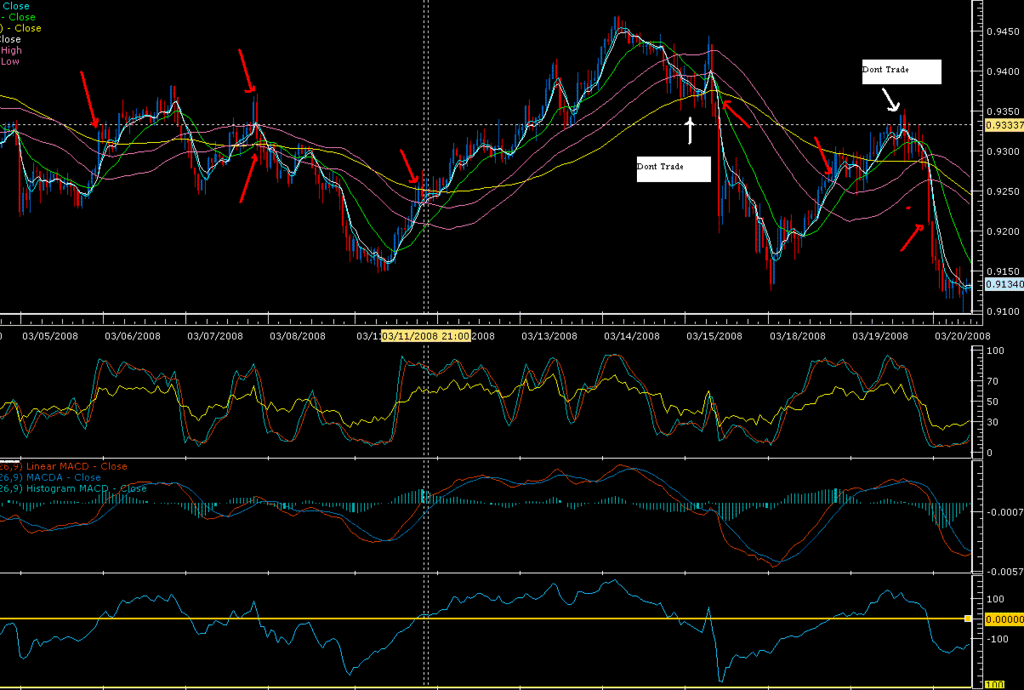Select the Low series in the legend
Viewport: 1024px width, 690px height.
(10, 61)
